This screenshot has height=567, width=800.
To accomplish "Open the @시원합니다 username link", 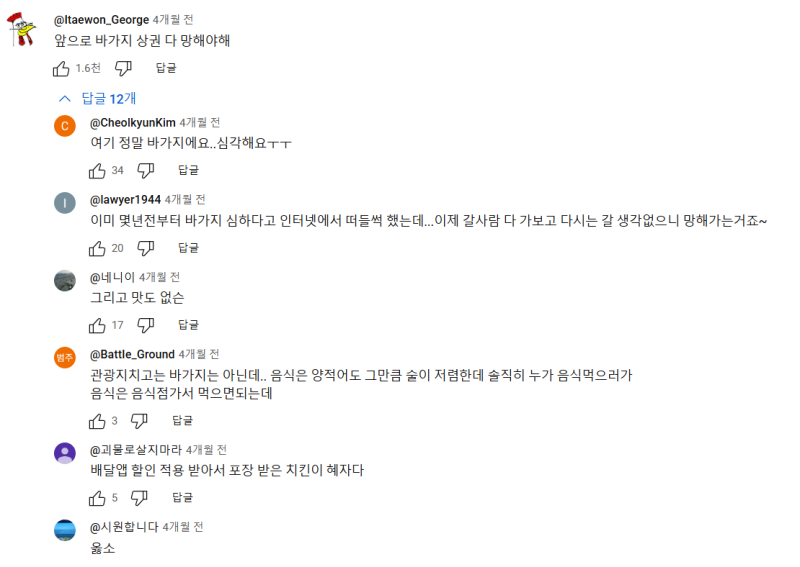I will [124, 527].
